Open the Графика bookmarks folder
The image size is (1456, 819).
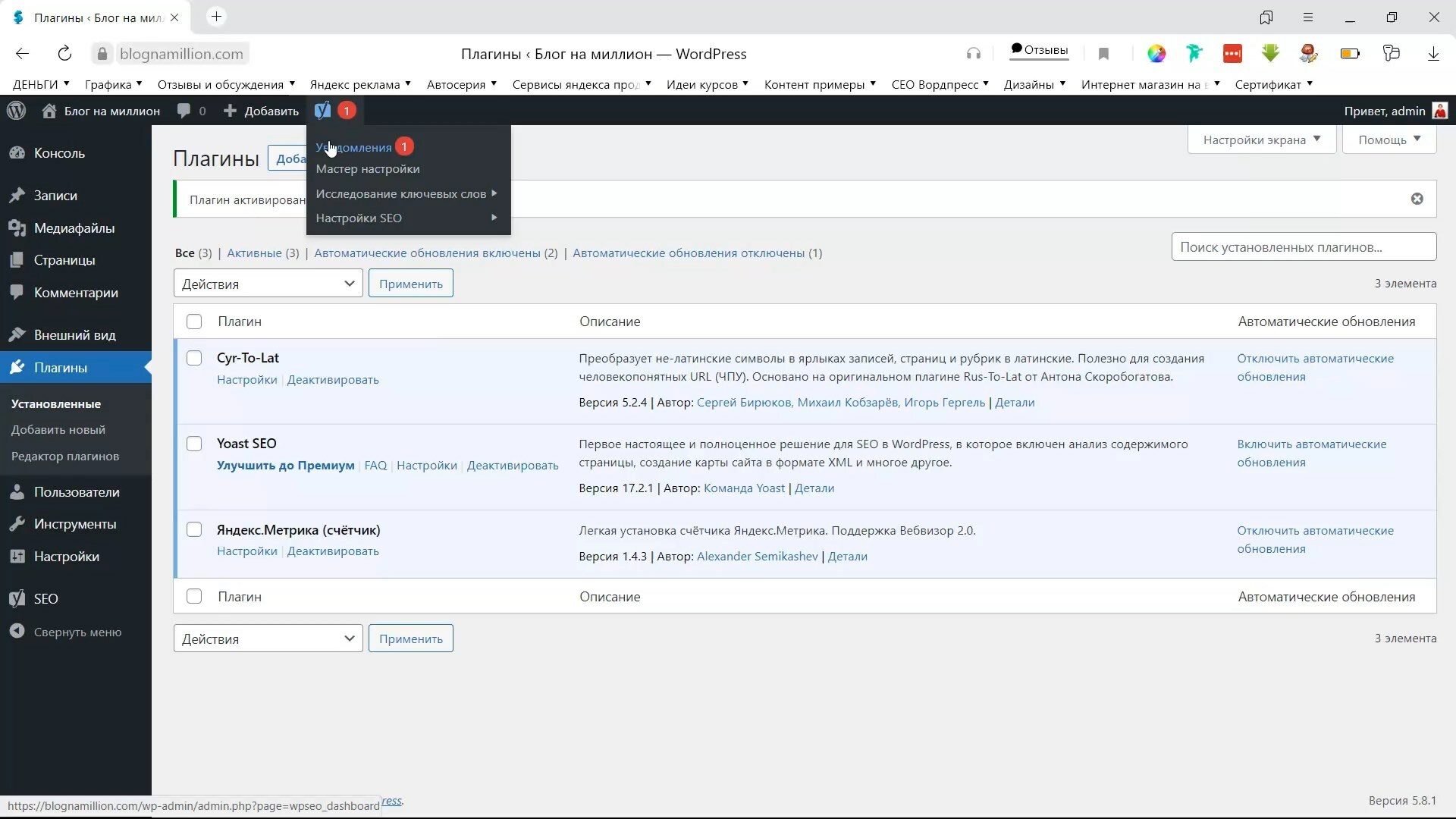114,84
